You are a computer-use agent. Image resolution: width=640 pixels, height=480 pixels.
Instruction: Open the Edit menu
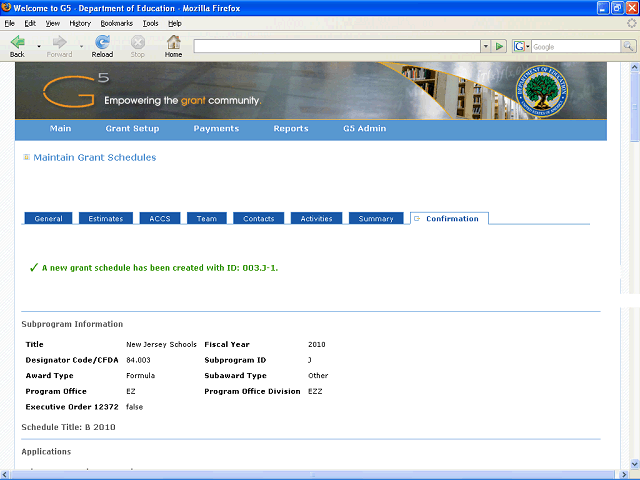click(x=30, y=23)
